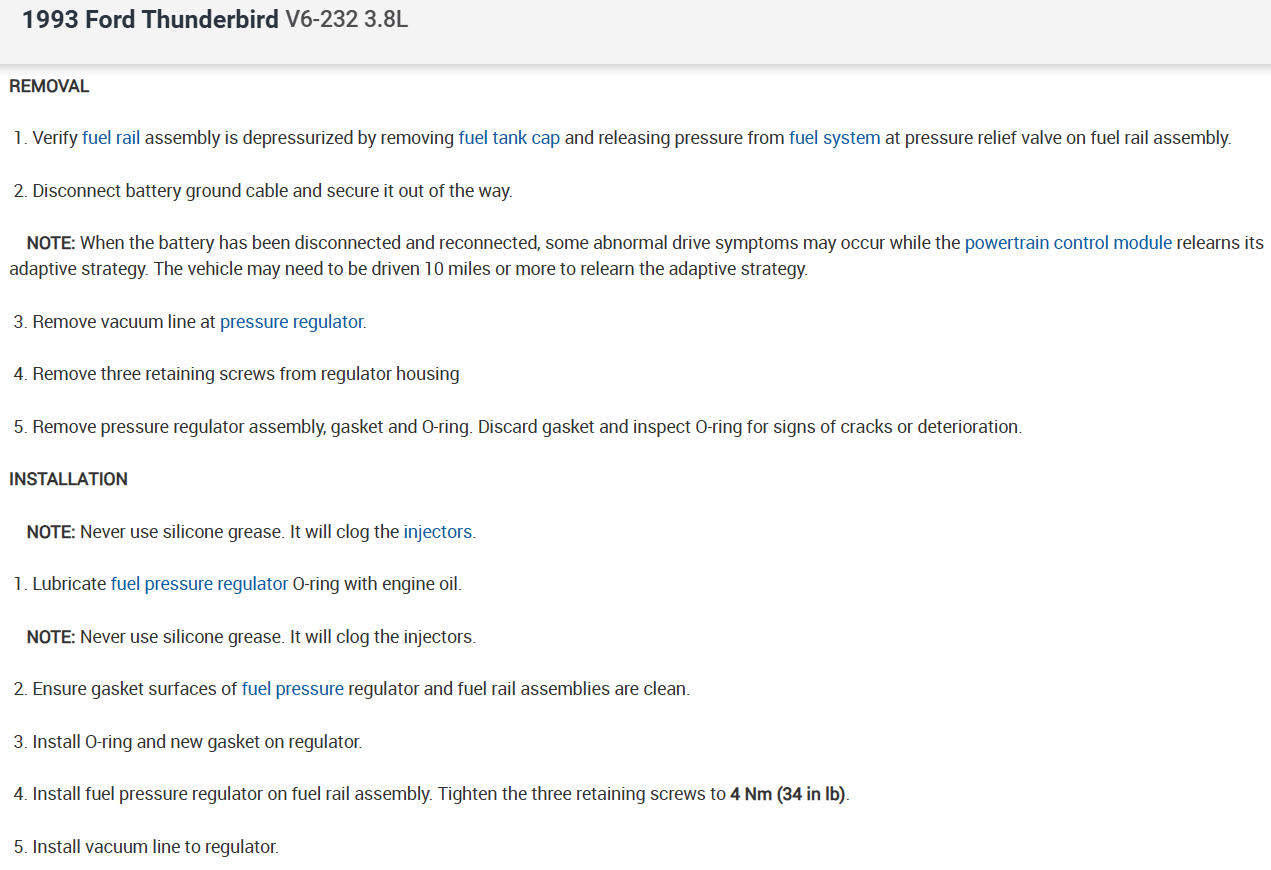Image resolution: width=1271 pixels, height=870 pixels.
Task: Click the "Install O-ring and new gasket" step
Action: (196, 742)
